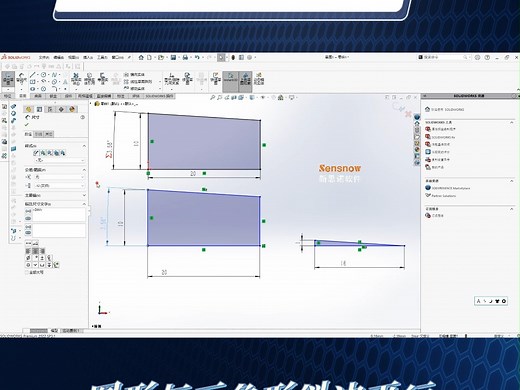The image size is (520, 390).
Task: Switch to the 特征 (Features) ribbon tab
Action: 7,96
